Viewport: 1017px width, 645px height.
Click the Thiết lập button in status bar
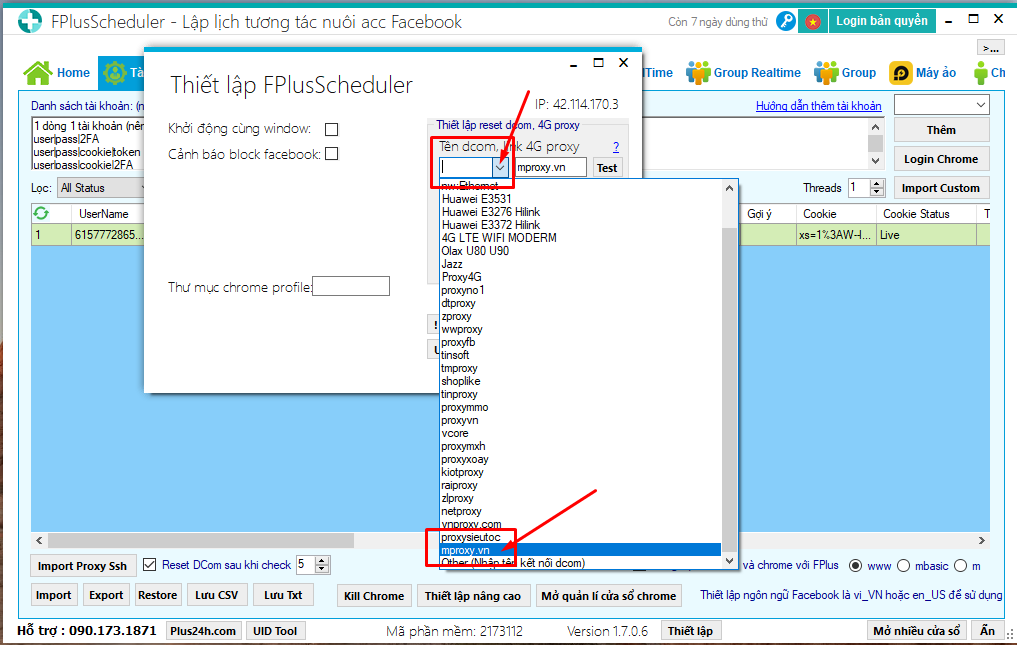(x=690, y=631)
